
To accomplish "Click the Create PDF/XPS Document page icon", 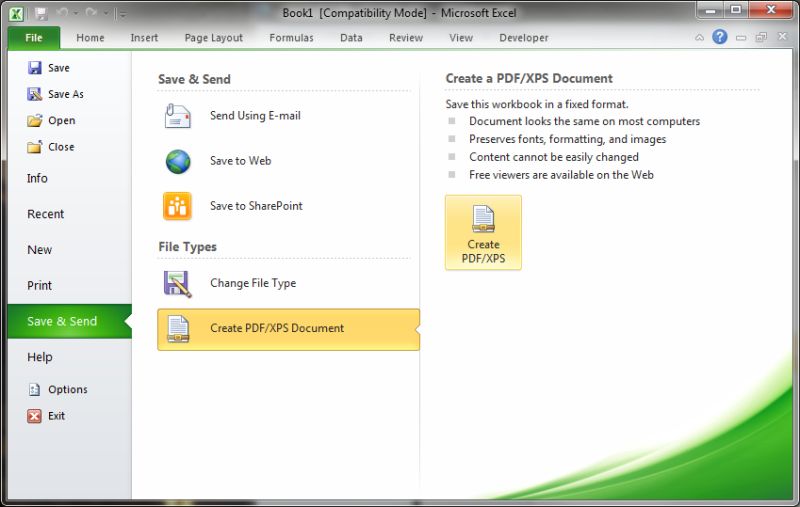I will [178, 329].
